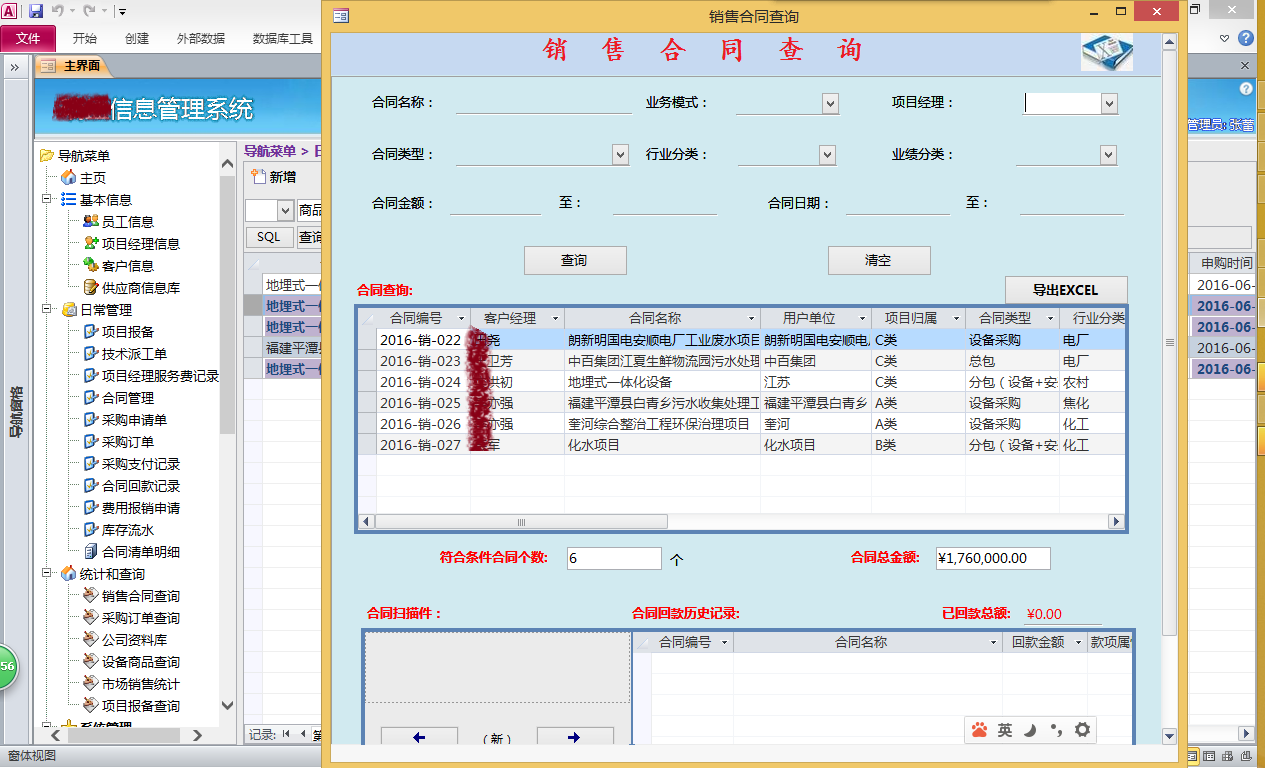The image size is (1265, 768).
Task: Open the 合同类型 dropdown
Action: 620,155
